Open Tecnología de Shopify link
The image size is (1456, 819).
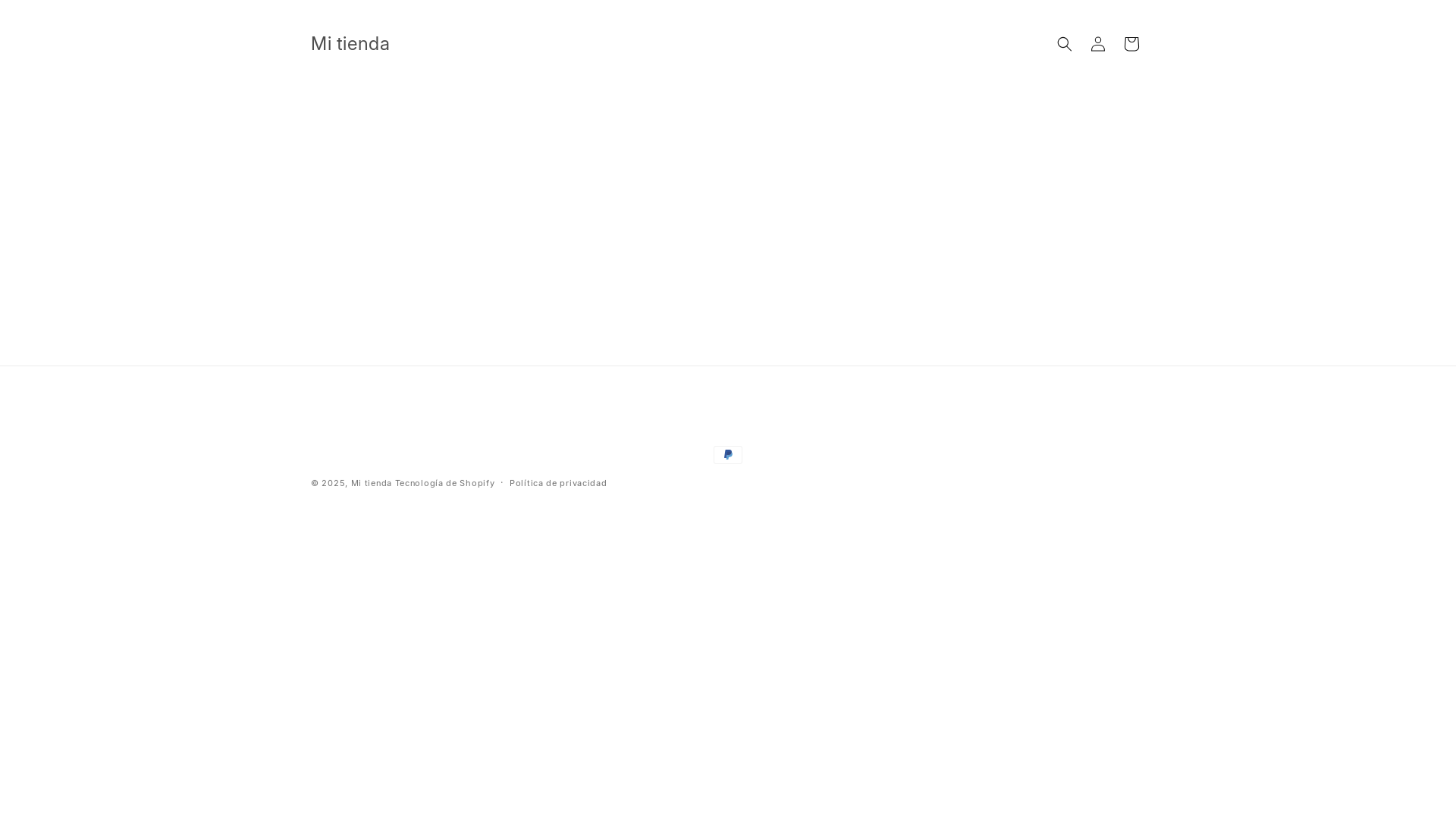[444, 483]
